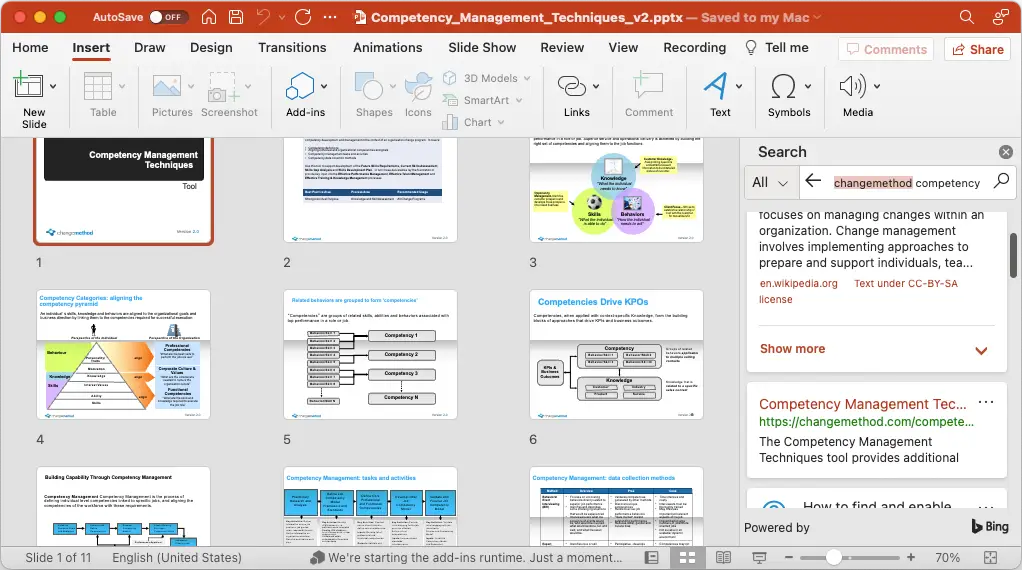The width and height of the screenshot is (1022, 570).
Task: Open the changemethod.com URL link
Action: click(x=866, y=421)
